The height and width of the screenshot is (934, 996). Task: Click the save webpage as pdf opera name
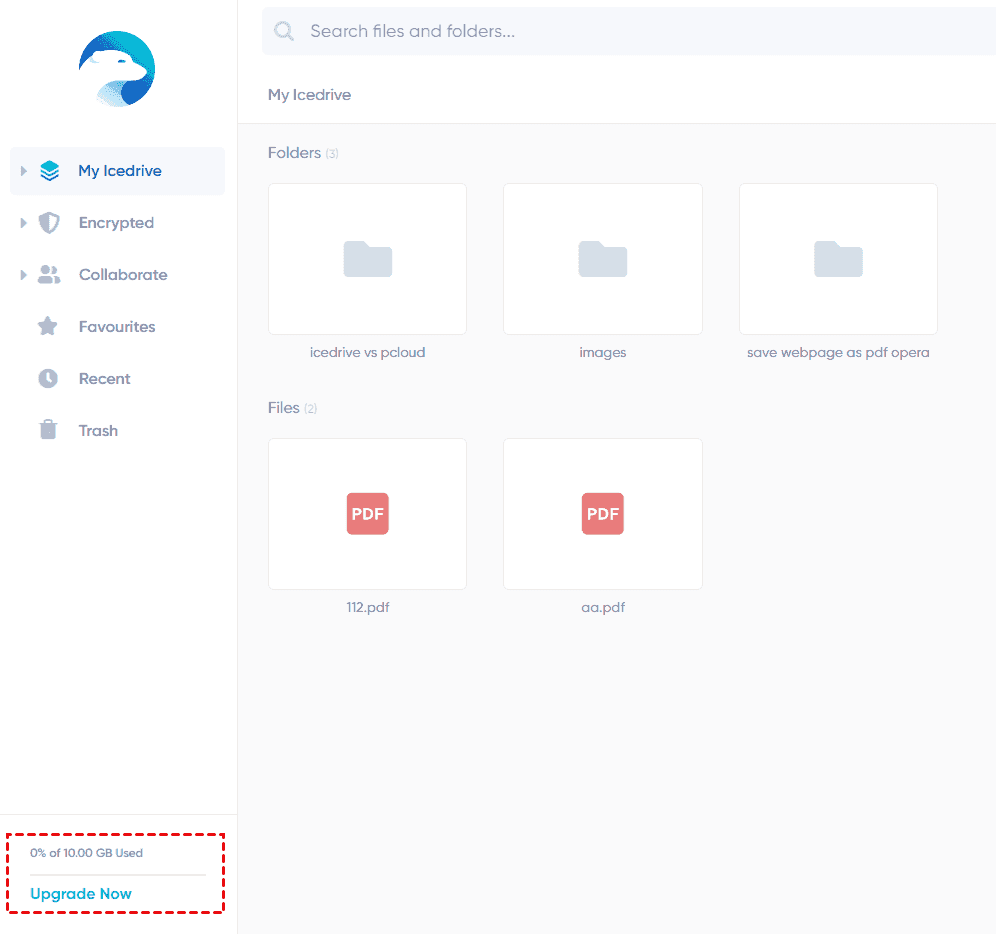838,353
